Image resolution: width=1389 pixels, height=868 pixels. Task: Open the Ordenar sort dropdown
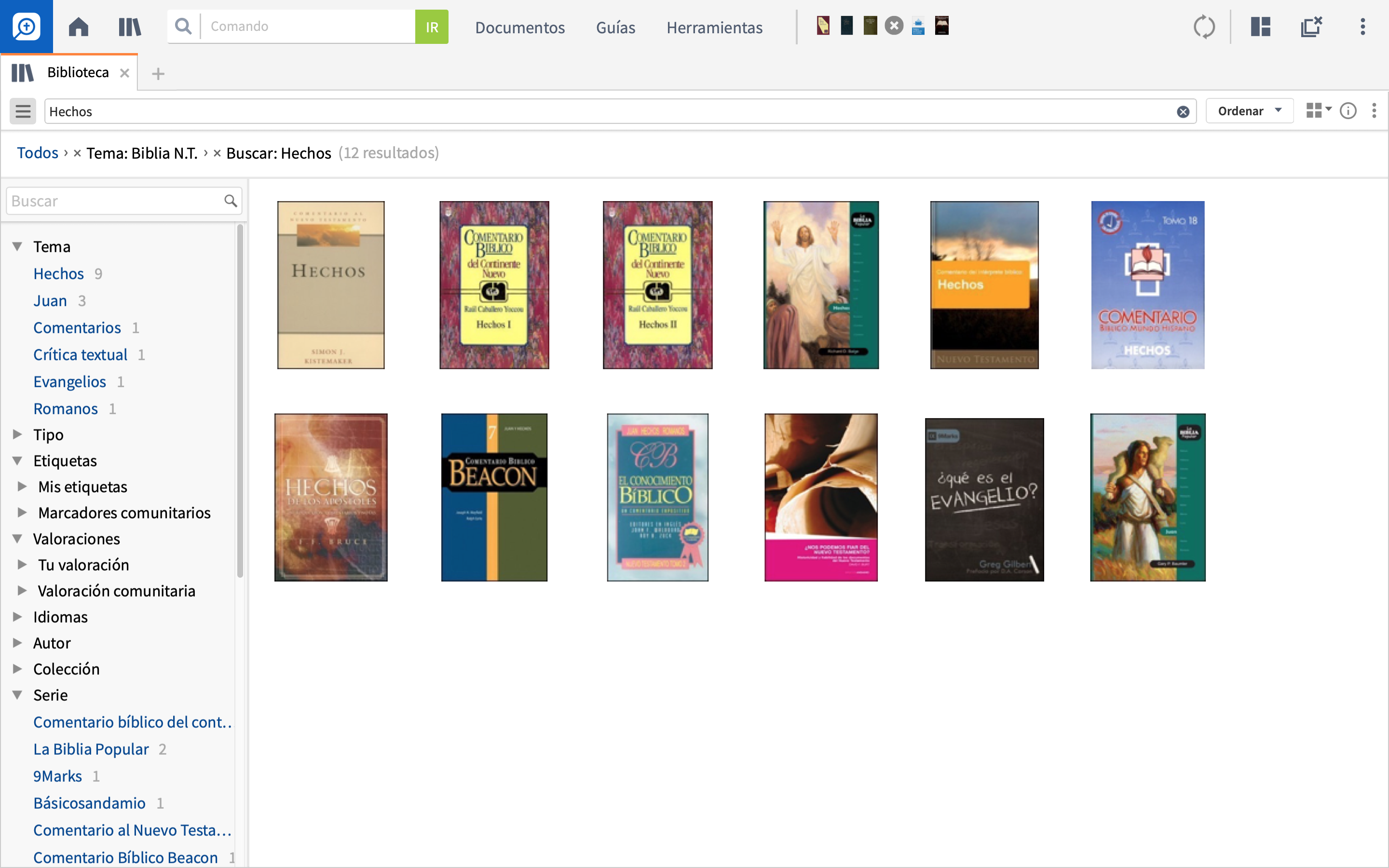coord(1249,111)
